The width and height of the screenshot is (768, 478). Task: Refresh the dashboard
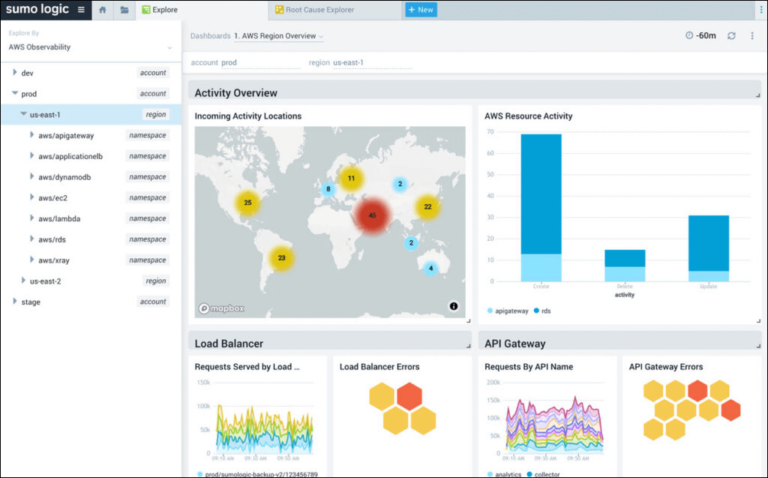pos(731,36)
